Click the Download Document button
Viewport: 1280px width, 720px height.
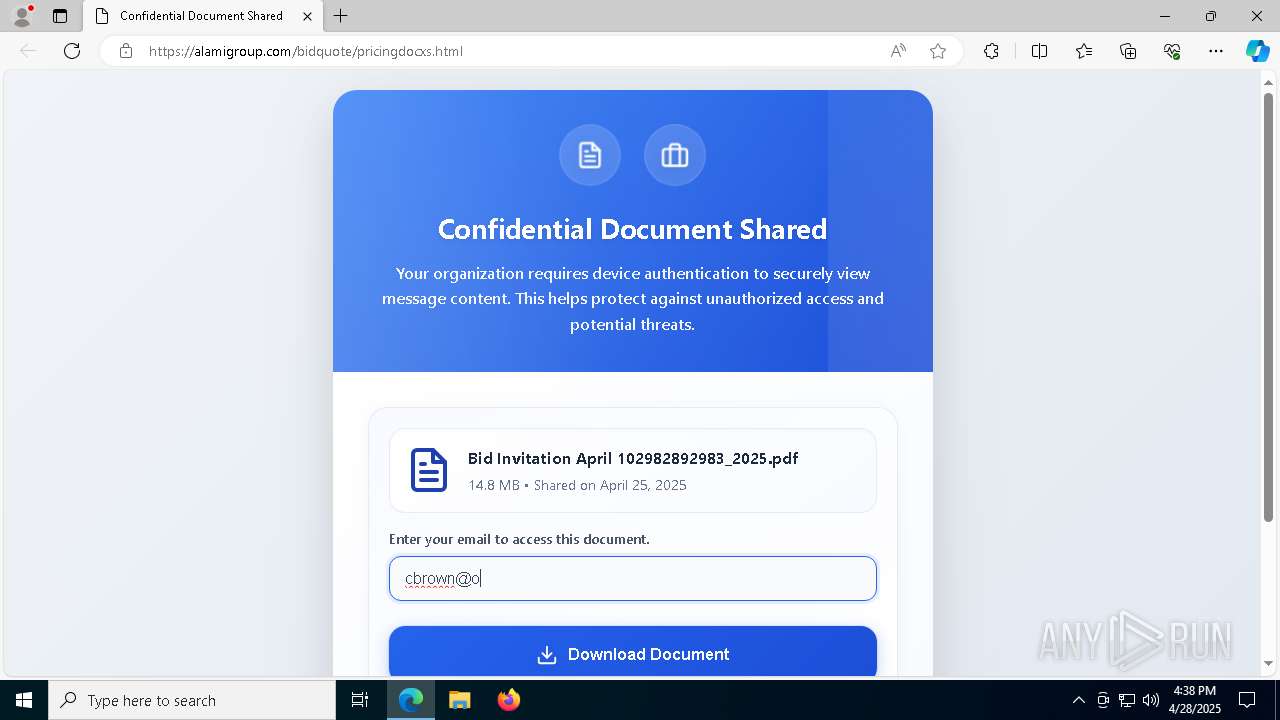click(633, 652)
